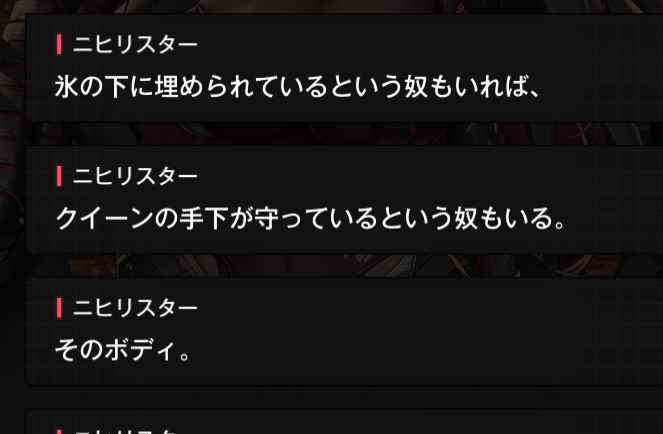Click the red marker beside the first ニヒリスター name
663x434 pixels.
click(59, 44)
